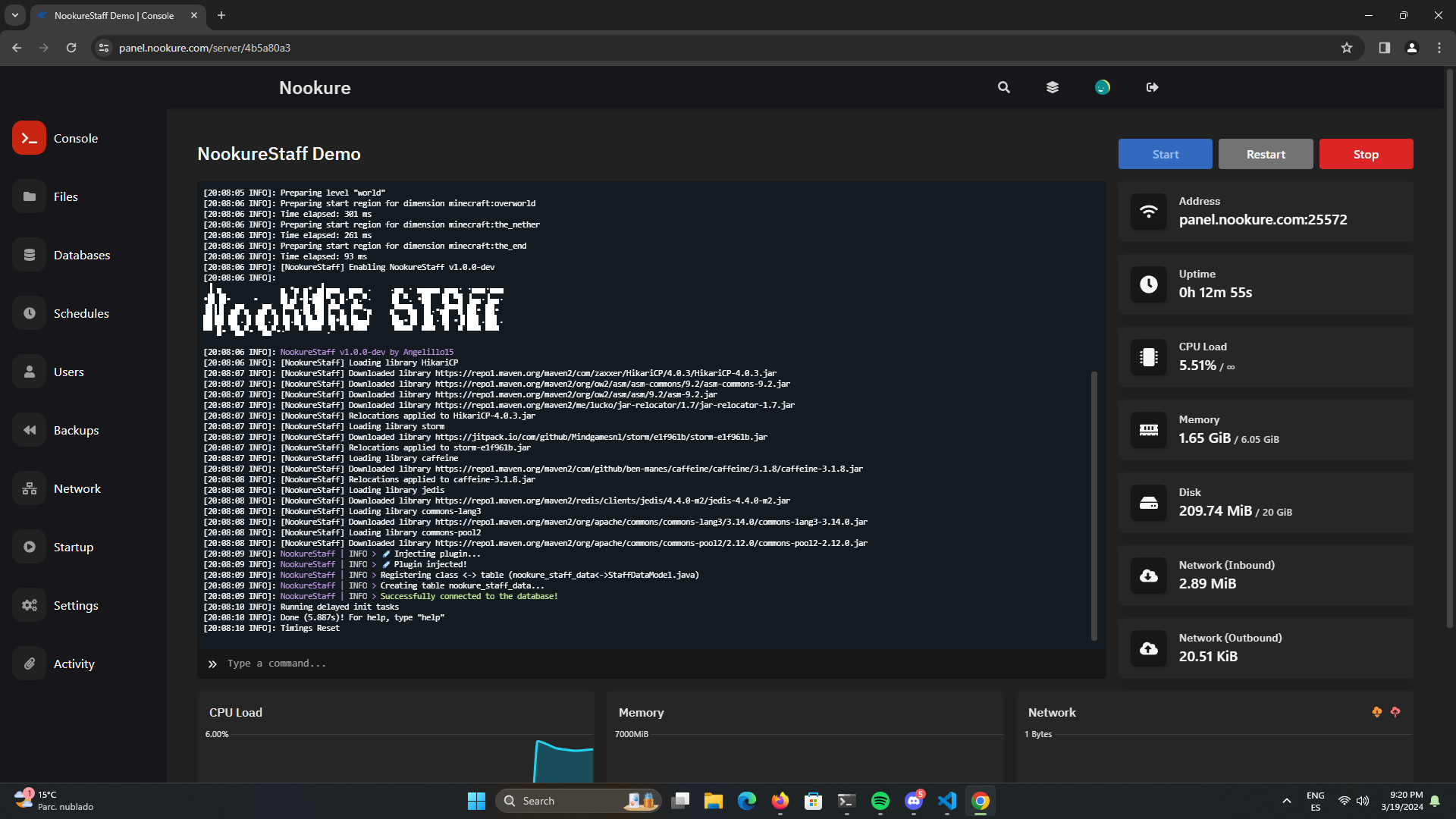The height and width of the screenshot is (819, 1456).
Task: Select the Files menu label
Action: (66, 196)
